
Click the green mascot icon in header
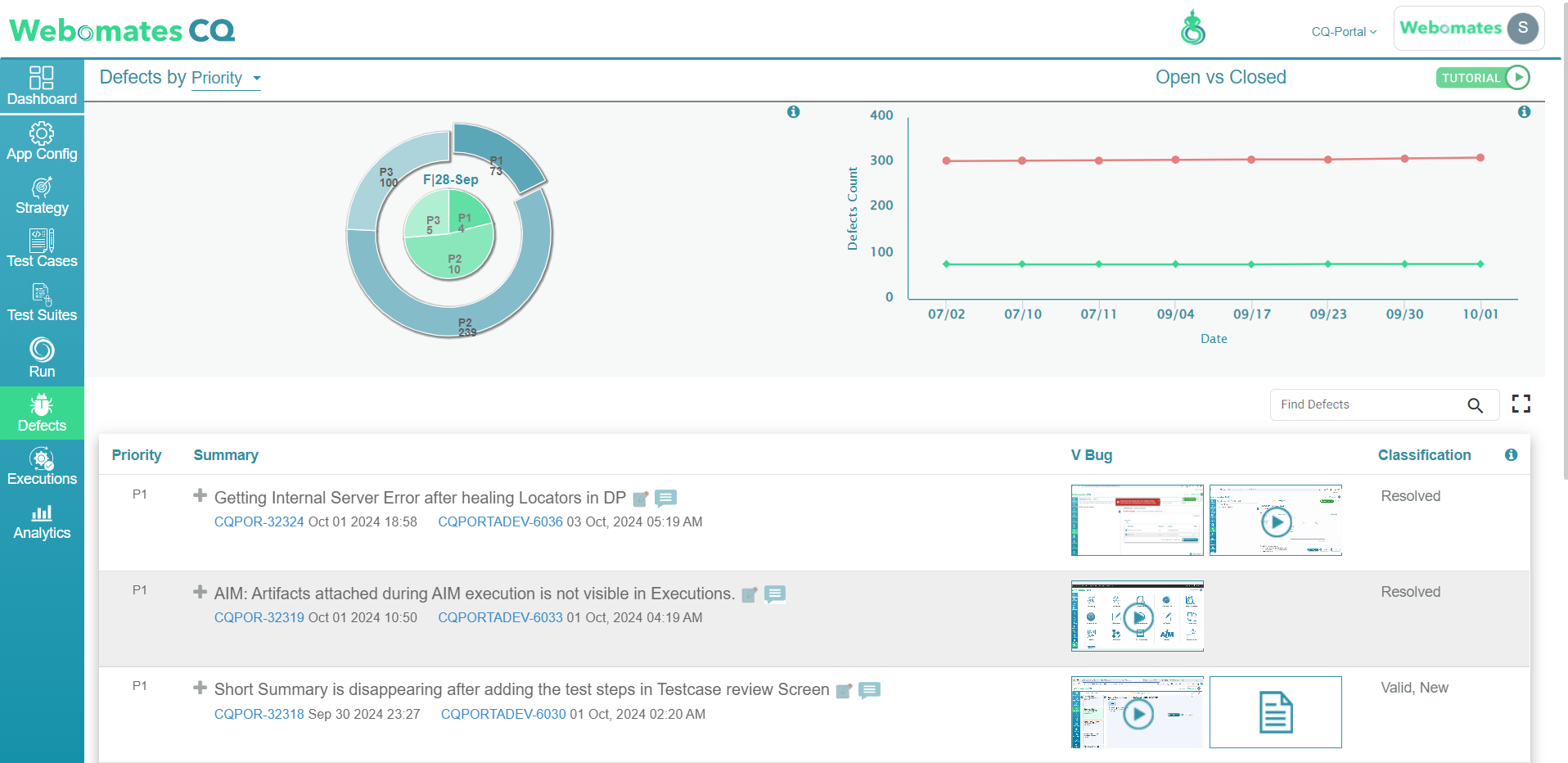point(1192,28)
